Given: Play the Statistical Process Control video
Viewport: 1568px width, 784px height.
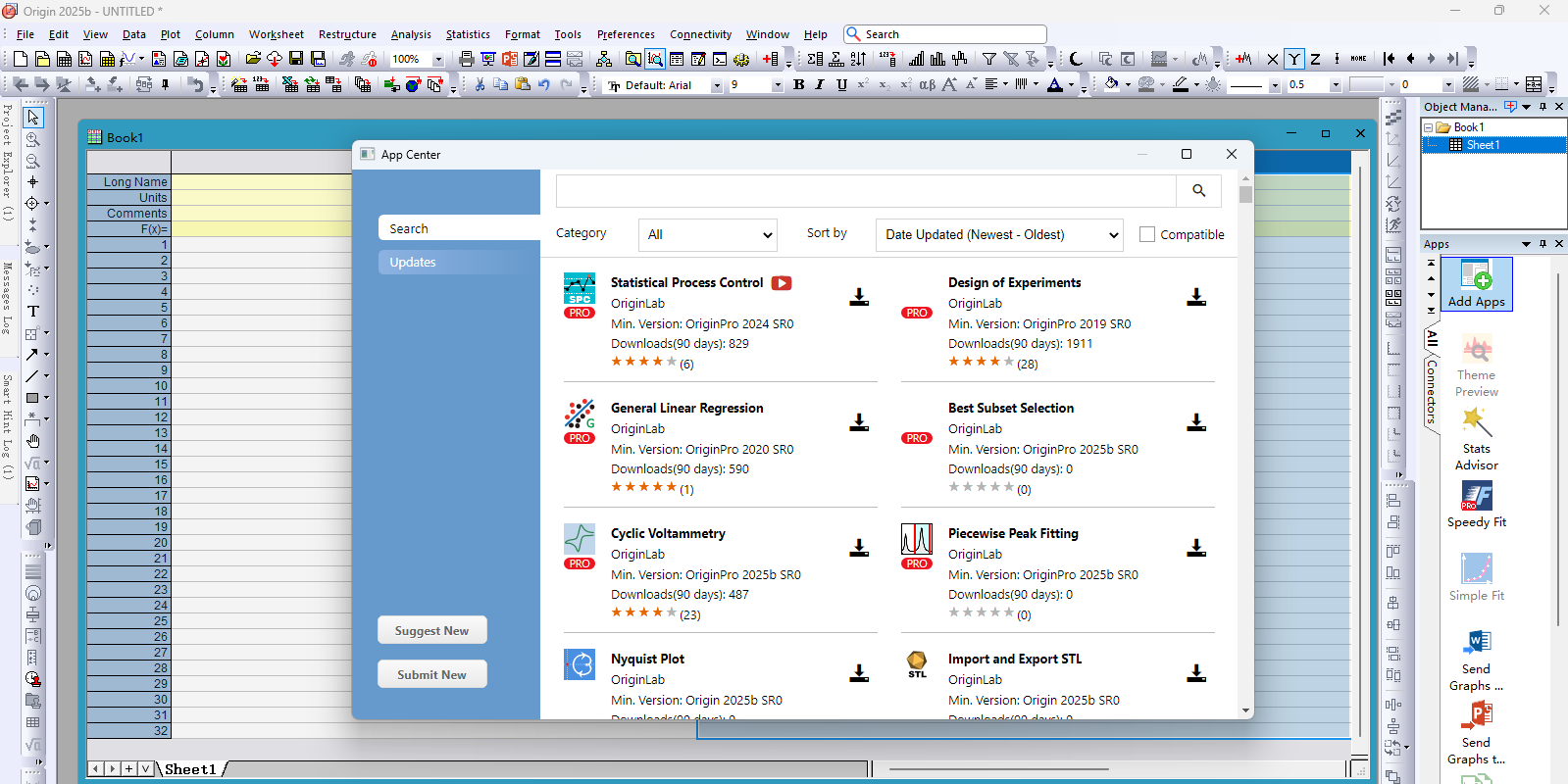Looking at the screenshot, I should click(782, 283).
